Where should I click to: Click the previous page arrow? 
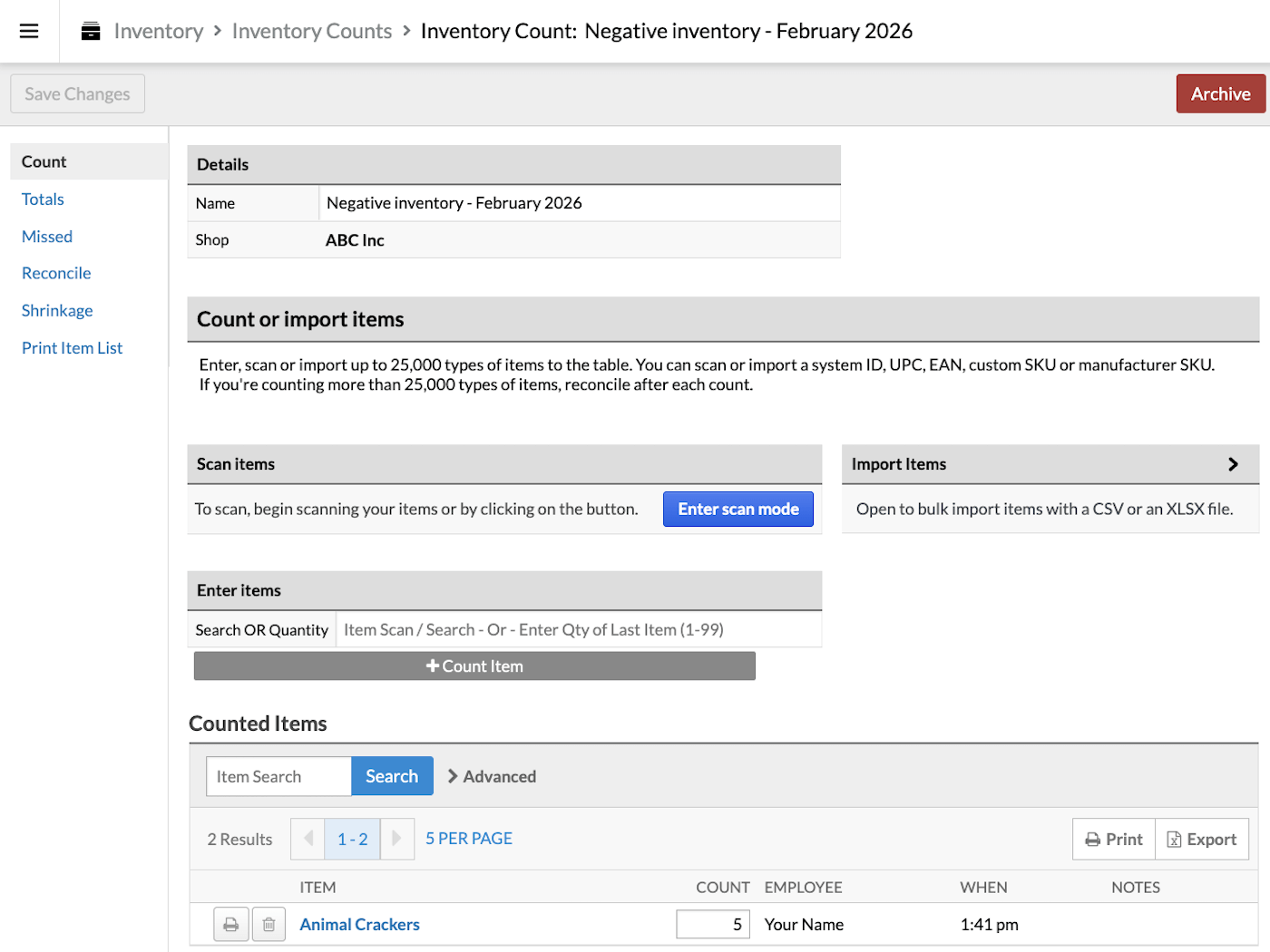[308, 839]
